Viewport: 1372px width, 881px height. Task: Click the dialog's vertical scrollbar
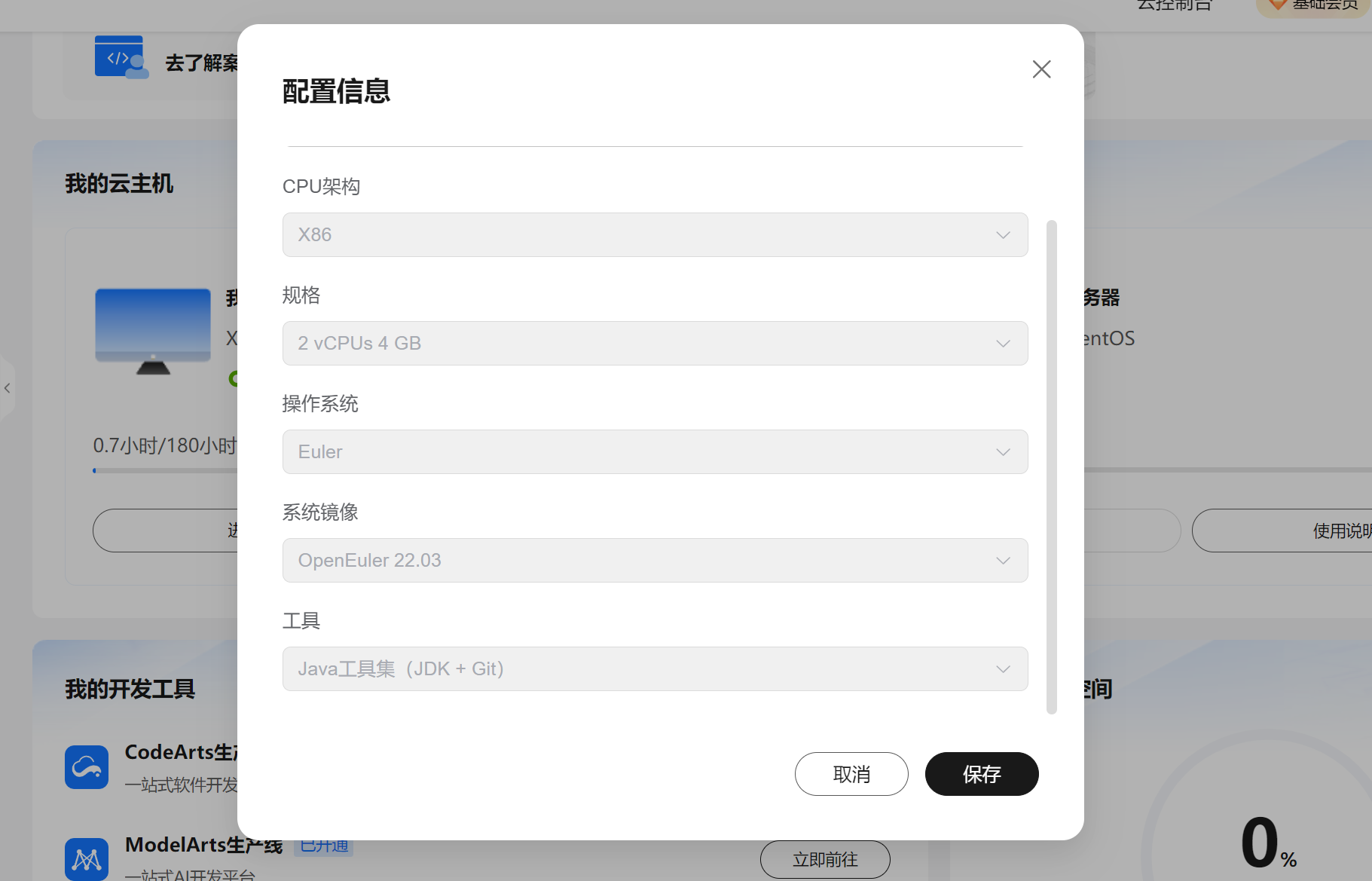(x=1052, y=467)
